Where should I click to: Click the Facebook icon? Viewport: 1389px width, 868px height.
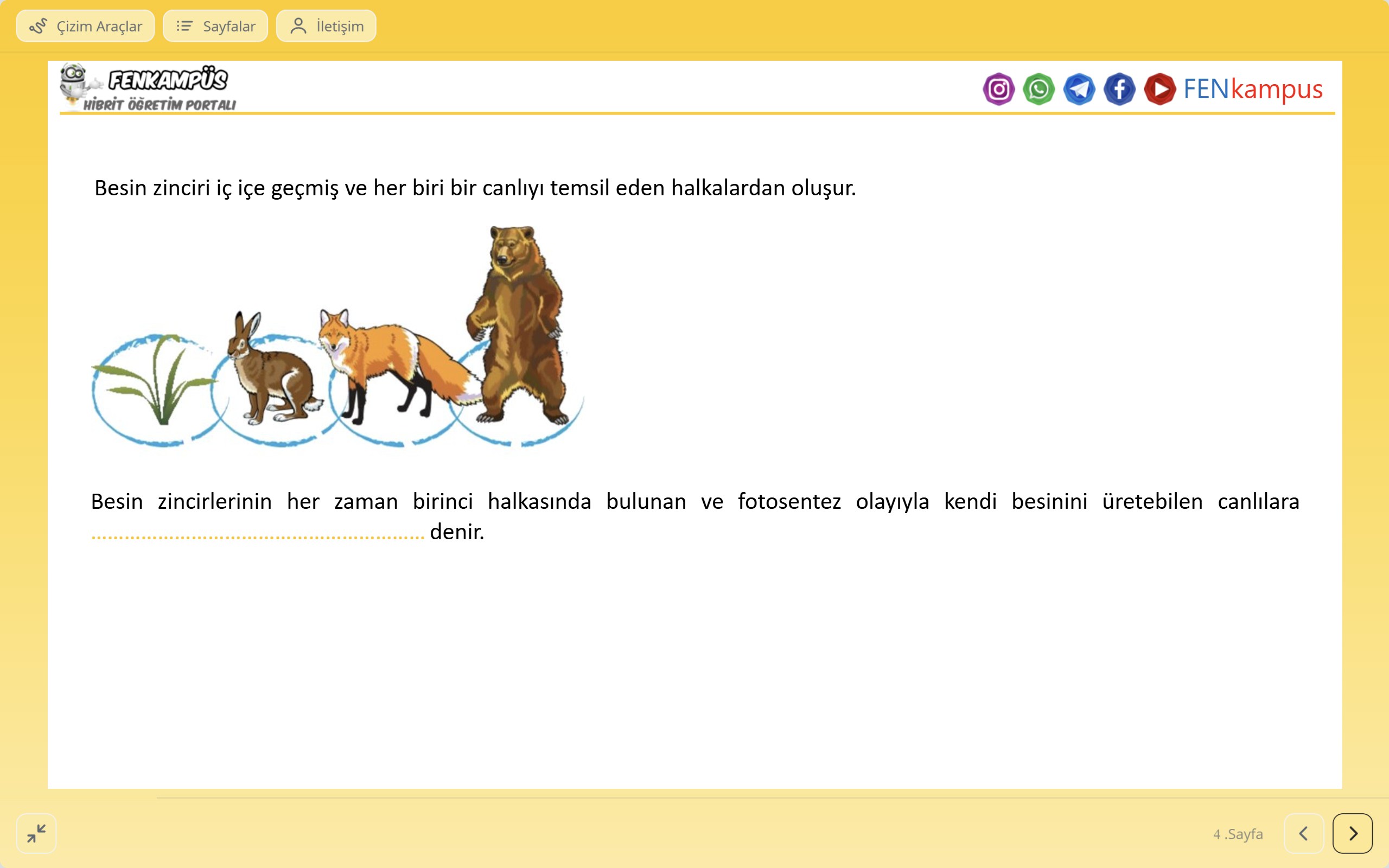point(1119,89)
